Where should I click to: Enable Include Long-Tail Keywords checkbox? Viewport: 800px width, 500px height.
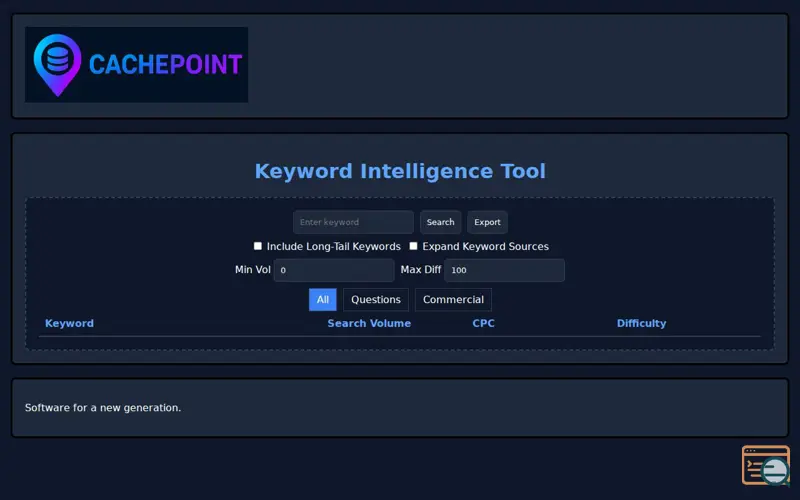coord(258,246)
